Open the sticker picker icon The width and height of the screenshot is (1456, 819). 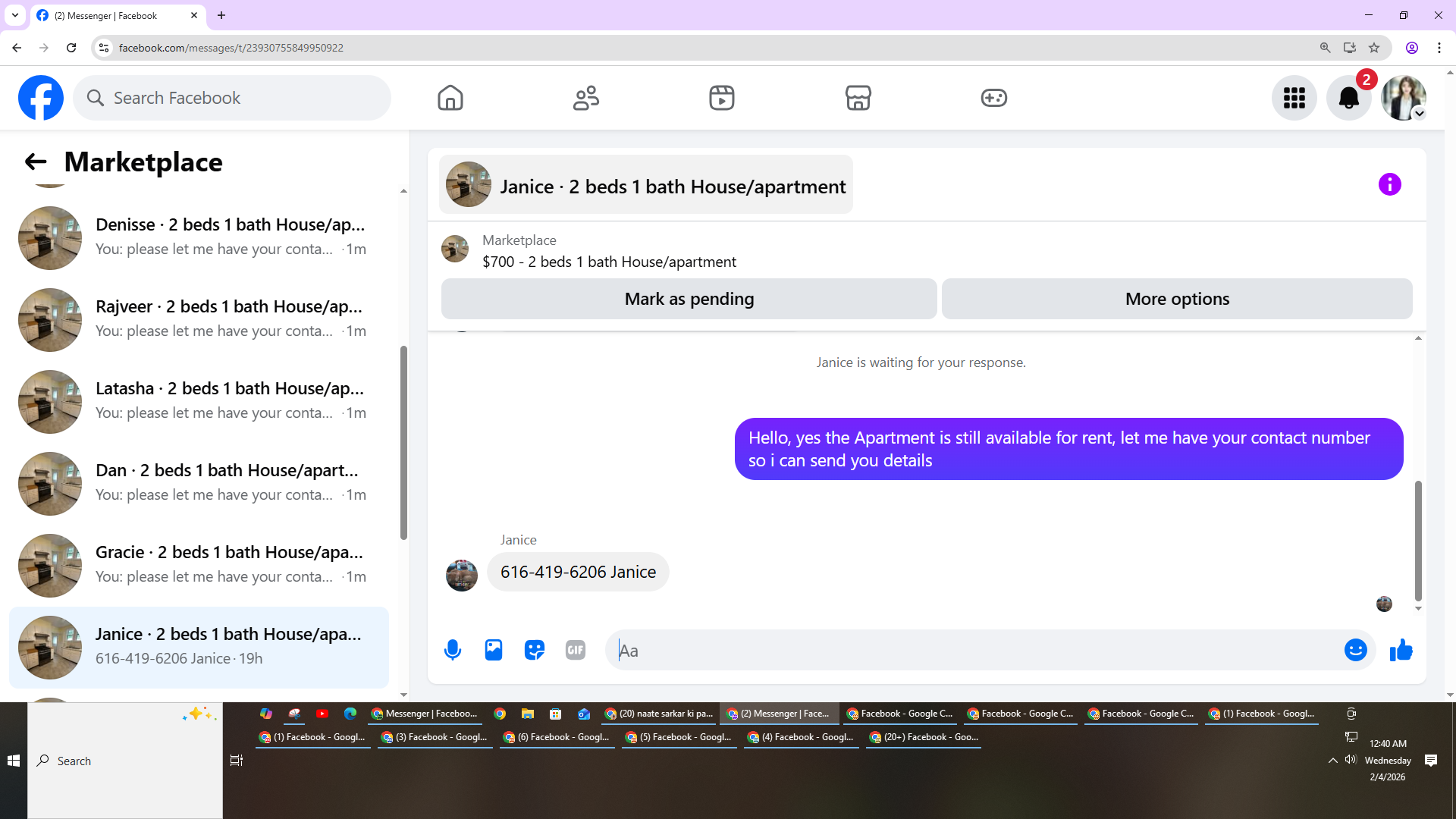(535, 650)
